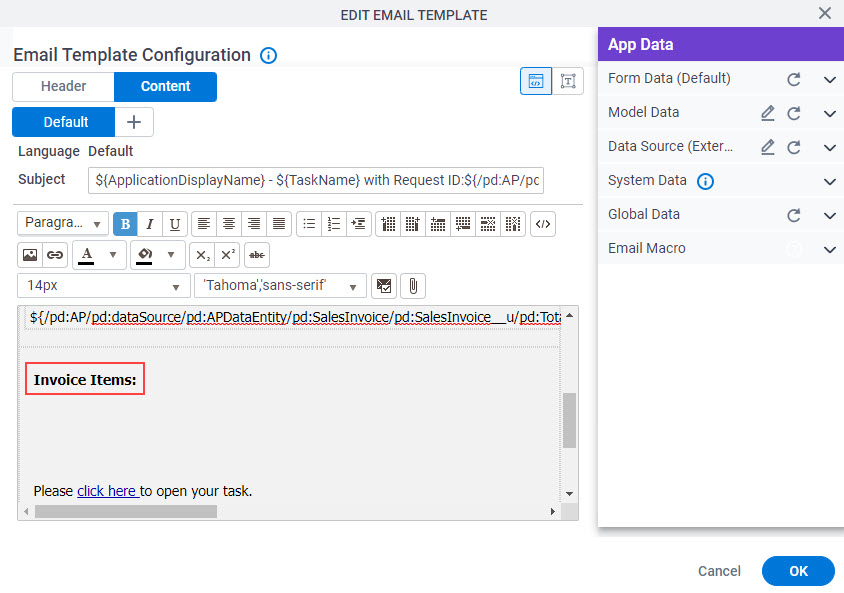Open the 'click here' link
The image size is (844, 593).
point(108,491)
